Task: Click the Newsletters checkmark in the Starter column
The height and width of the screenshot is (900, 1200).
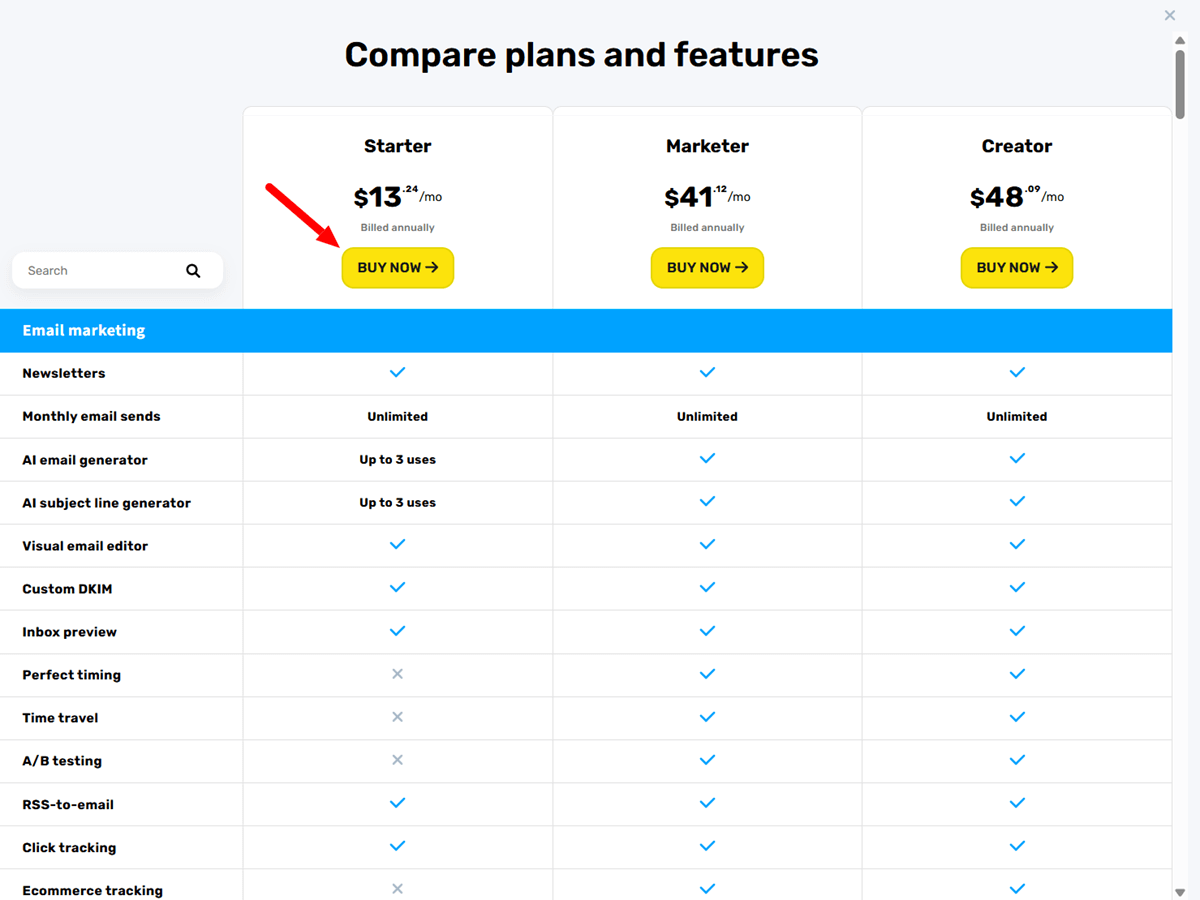Action: [x=397, y=372]
